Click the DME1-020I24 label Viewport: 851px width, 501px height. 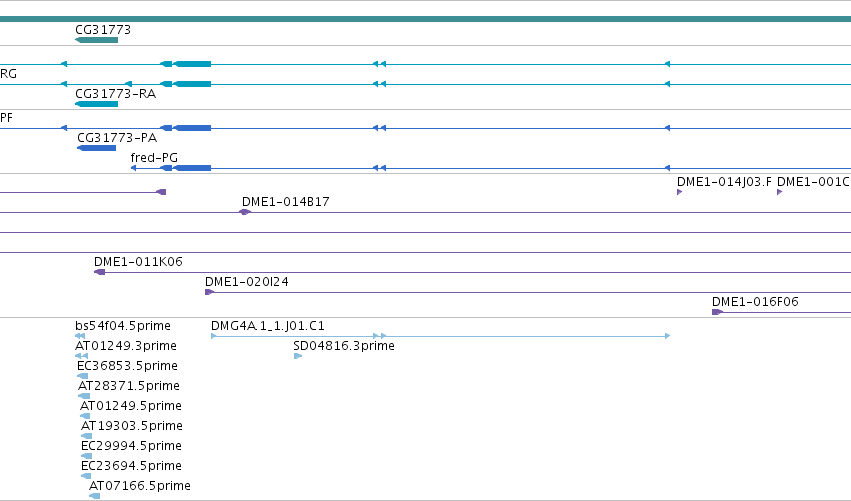pos(247,282)
